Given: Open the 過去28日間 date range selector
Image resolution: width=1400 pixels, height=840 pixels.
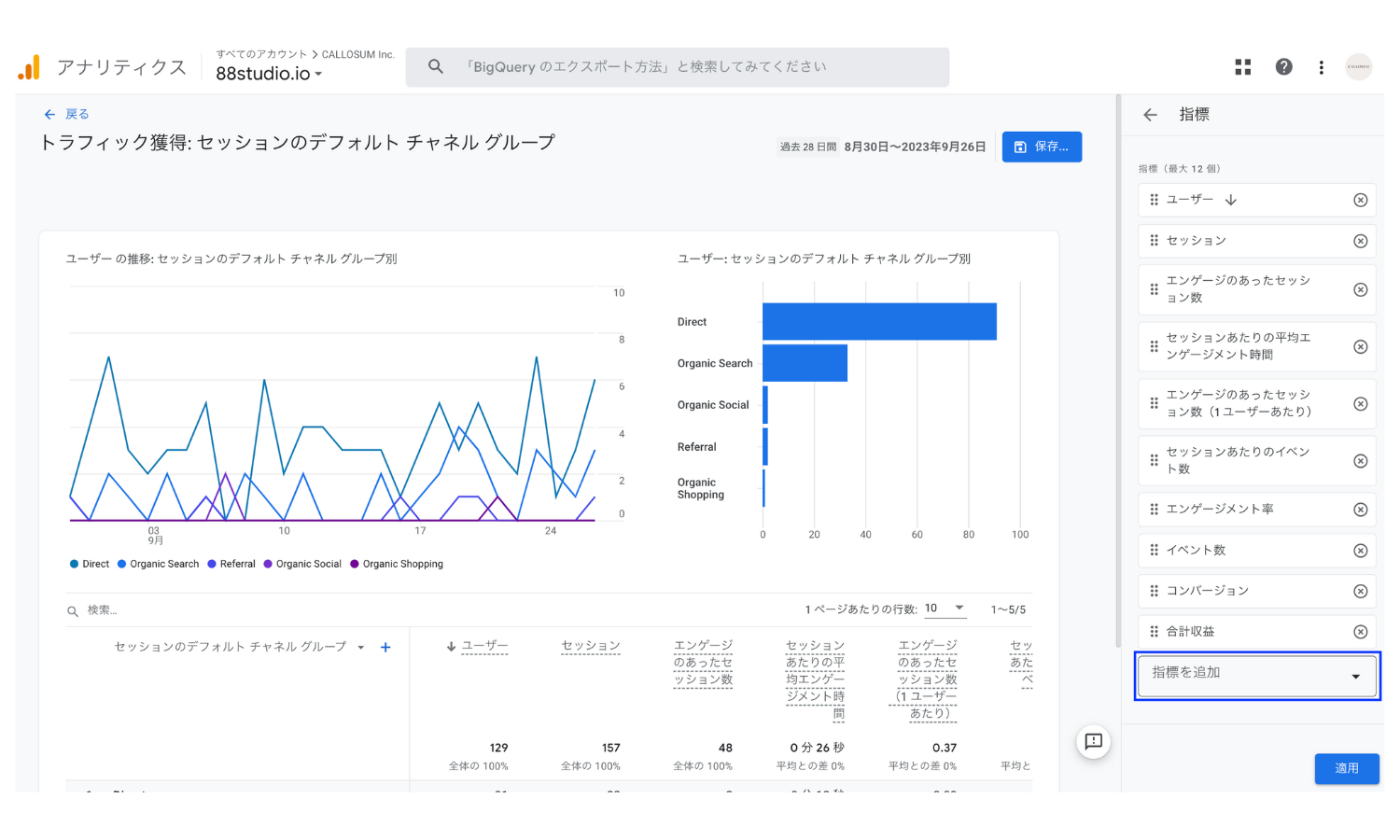Looking at the screenshot, I should click(x=808, y=147).
